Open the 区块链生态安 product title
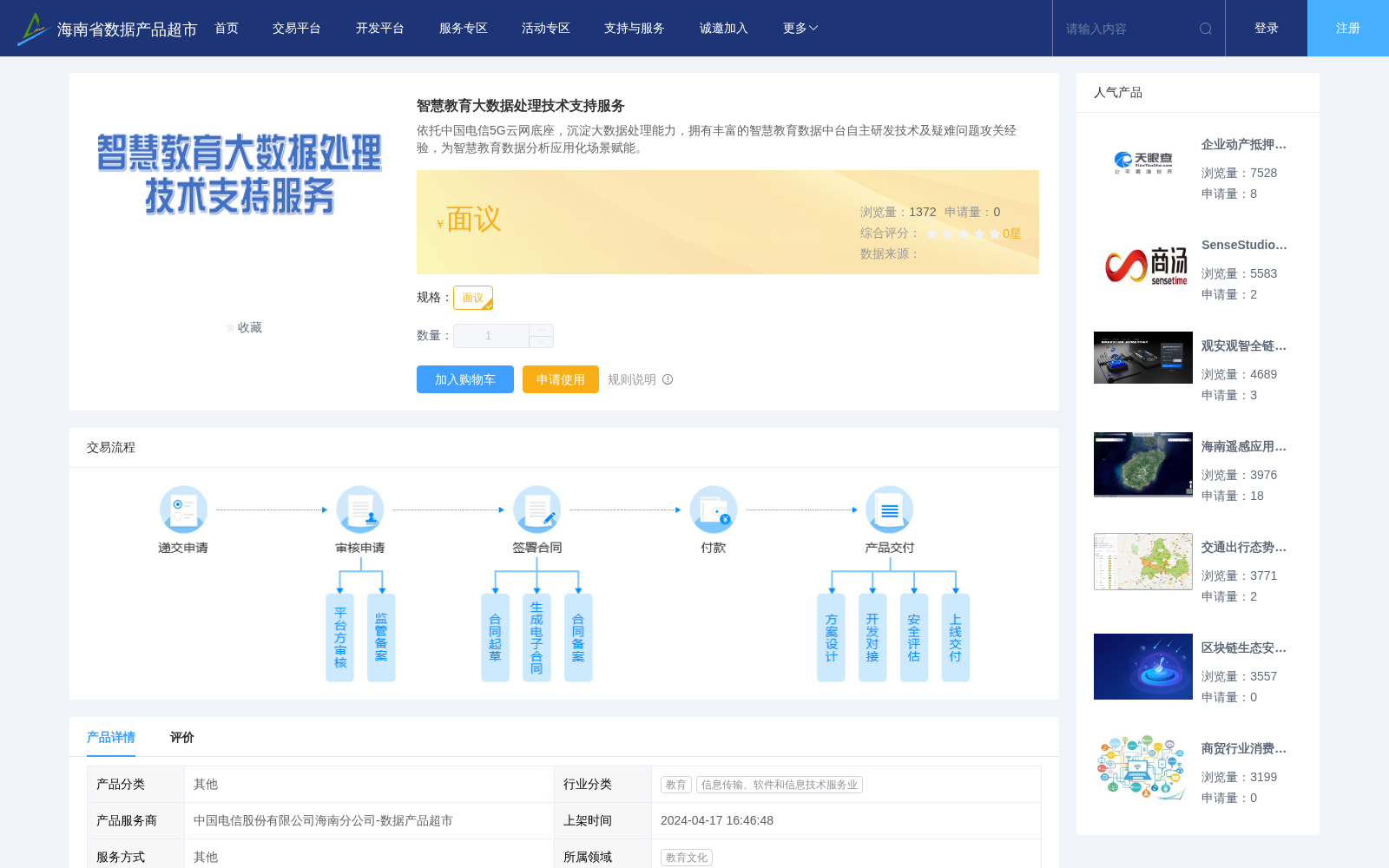 click(x=1244, y=648)
